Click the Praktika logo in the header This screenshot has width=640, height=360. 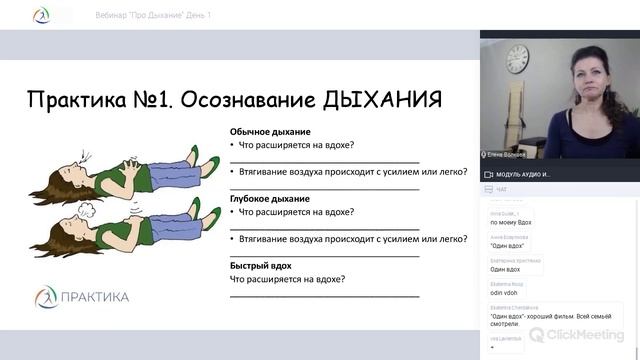click(x=41, y=16)
